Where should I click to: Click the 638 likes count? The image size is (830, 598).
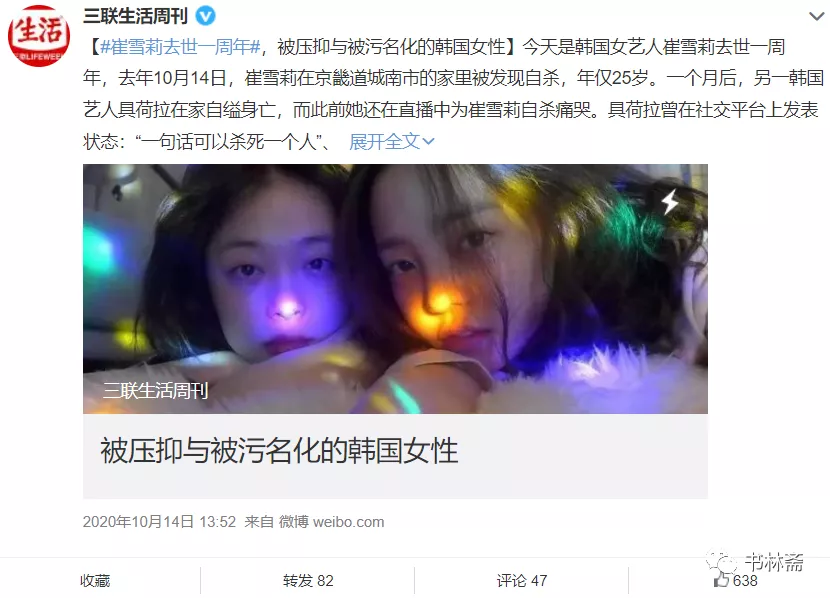click(745, 581)
